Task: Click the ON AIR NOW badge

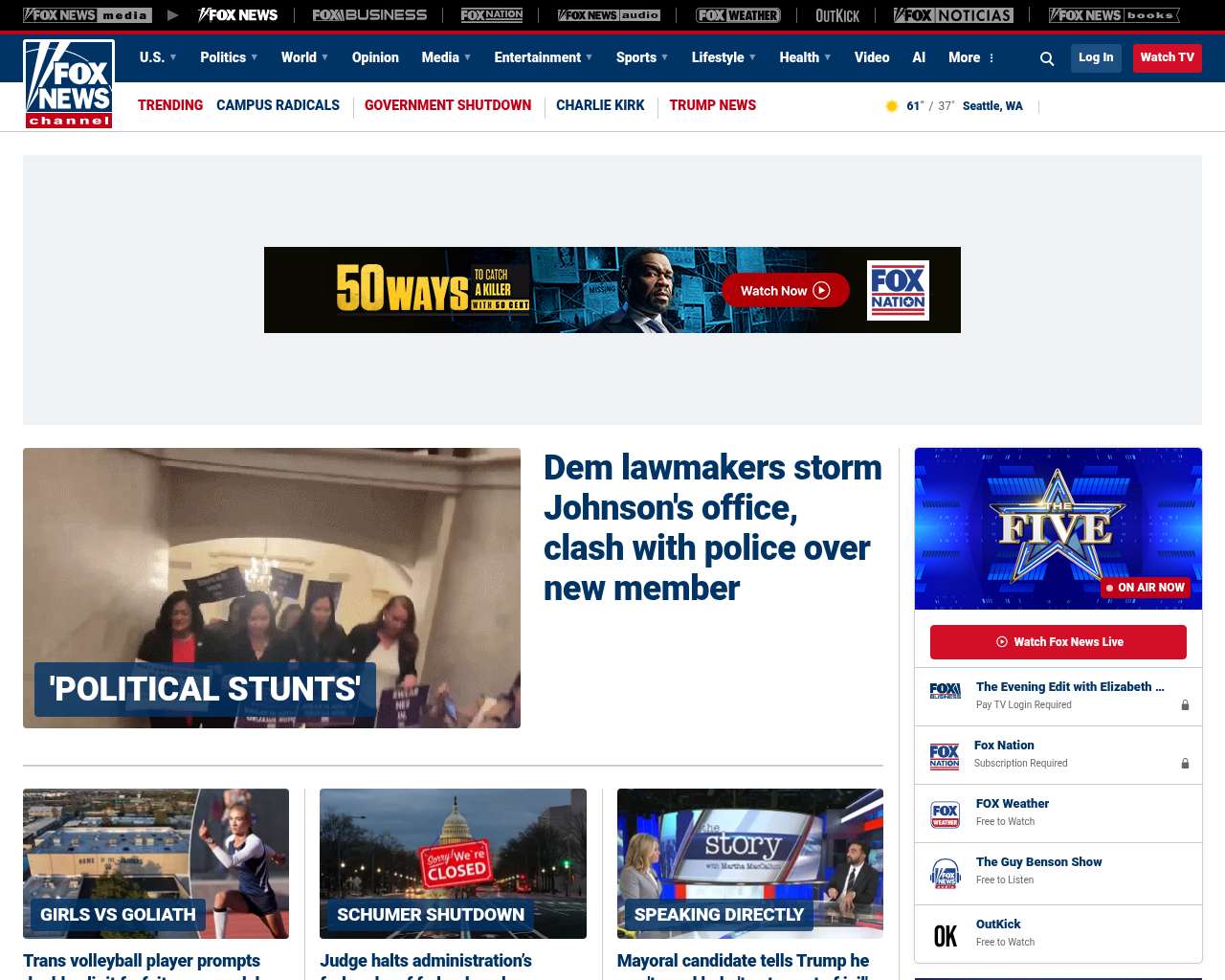Action: click(1146, 588)
